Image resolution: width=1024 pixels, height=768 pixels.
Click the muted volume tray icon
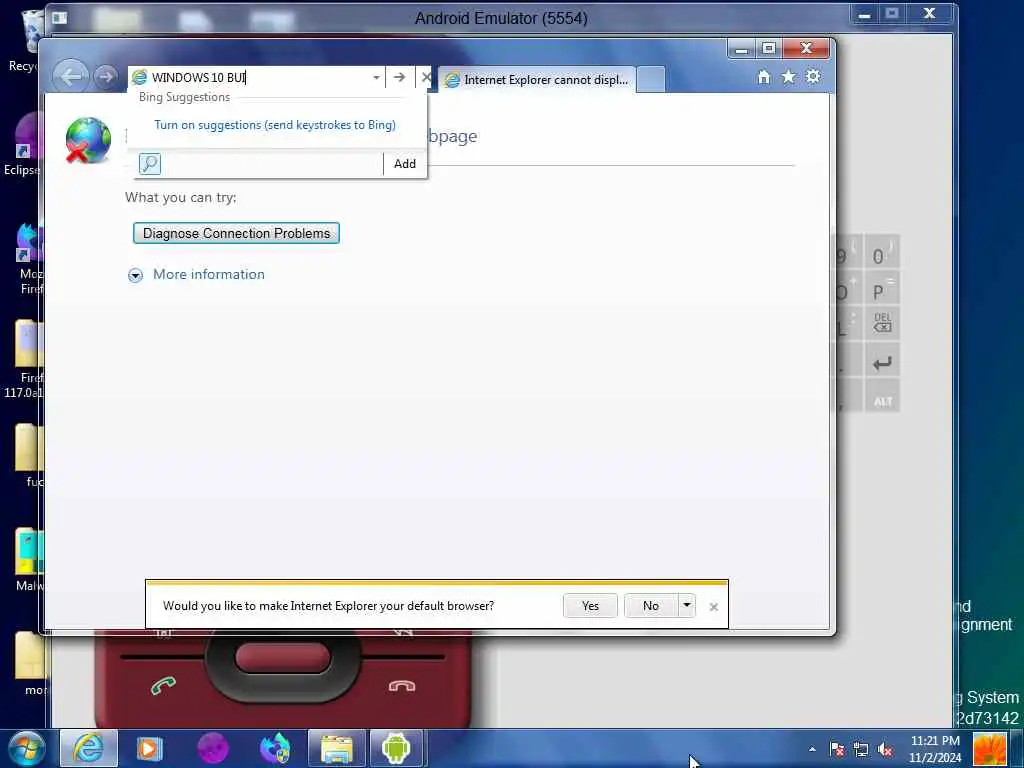(x=885, y=749)
